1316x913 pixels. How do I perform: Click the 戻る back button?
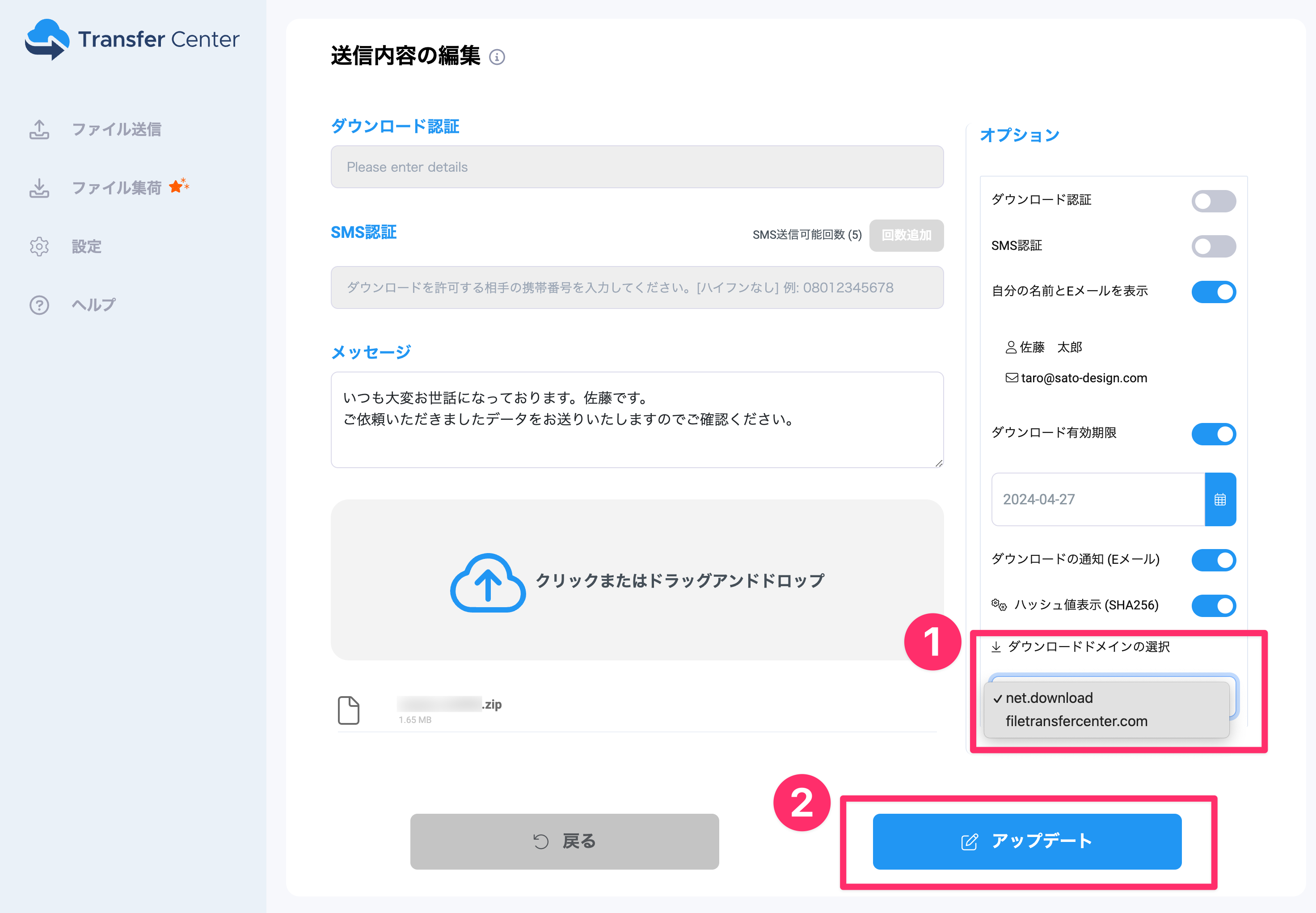[564, 841]
